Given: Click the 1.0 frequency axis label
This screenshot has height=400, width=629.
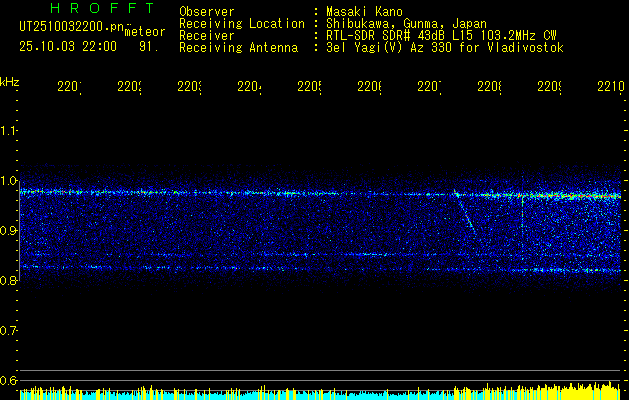Looking at the screenshot, I should pos(8,181).
